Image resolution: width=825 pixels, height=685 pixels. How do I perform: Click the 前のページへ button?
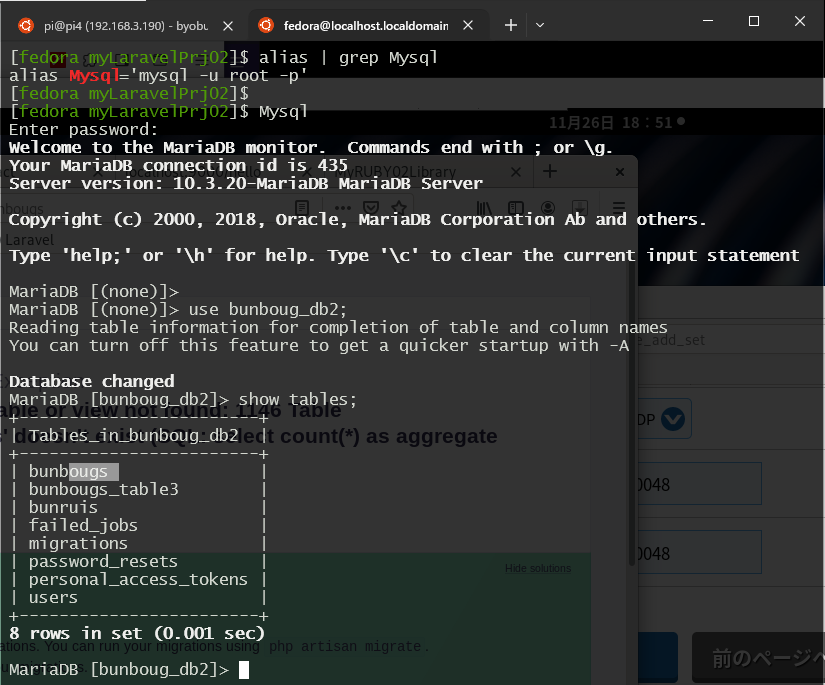point(759,657)
